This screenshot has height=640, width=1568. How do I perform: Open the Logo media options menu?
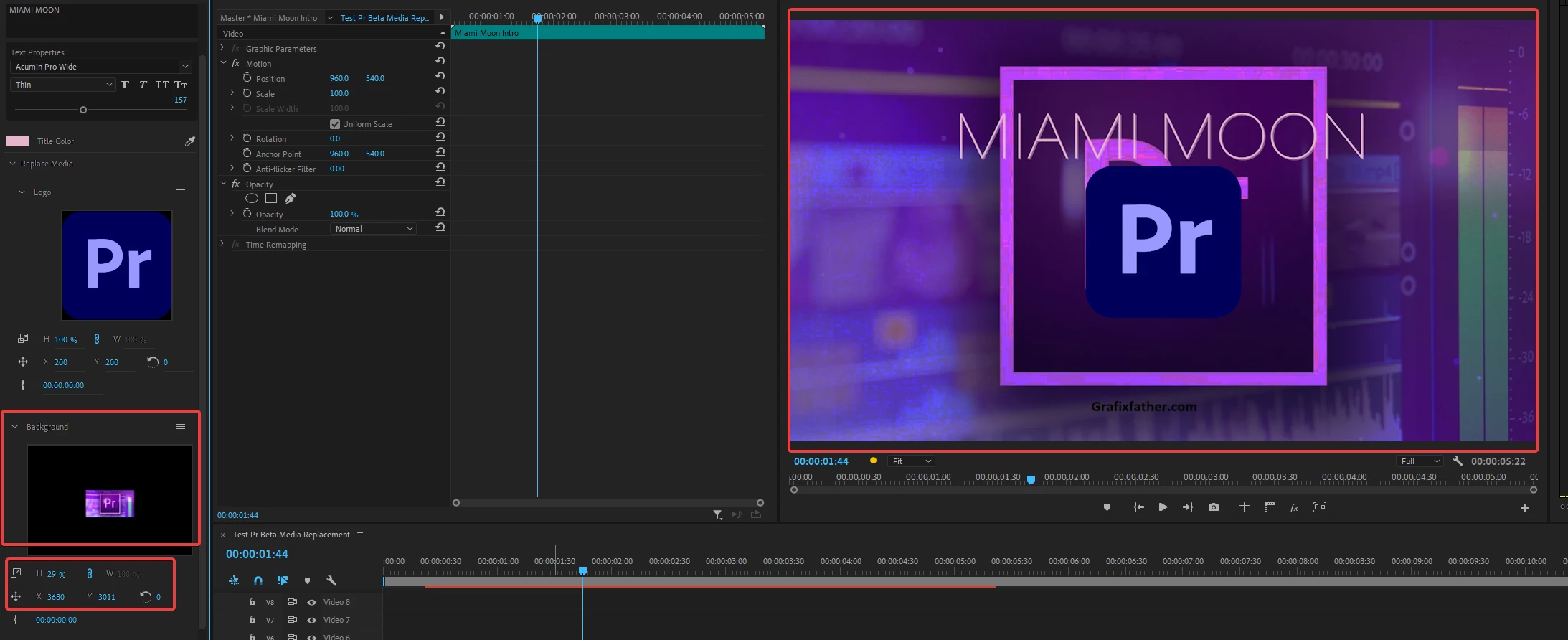[x=181, y=192]
